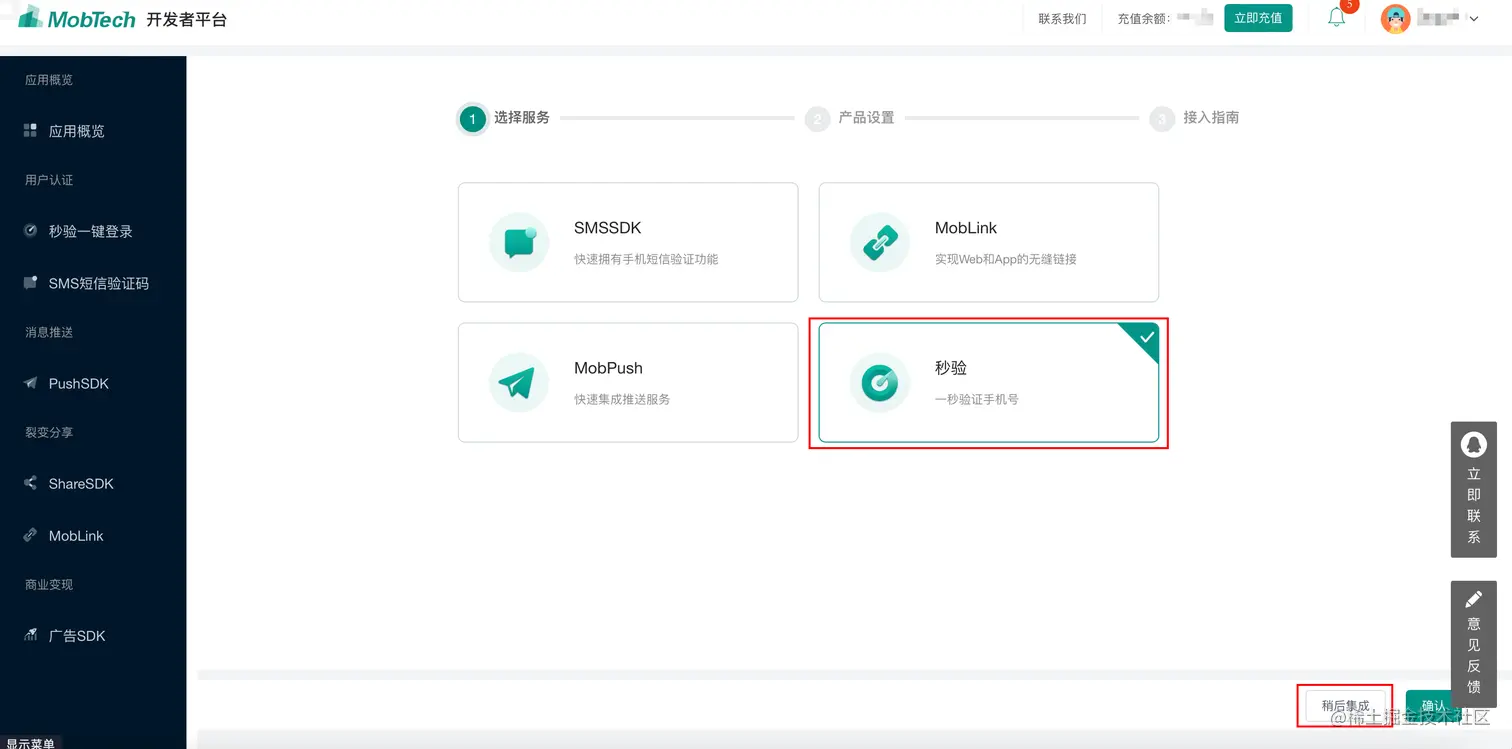This screenshot has width=1512, height=749.
Task: Click the 用户认证 section header
Action: (49, 180)
